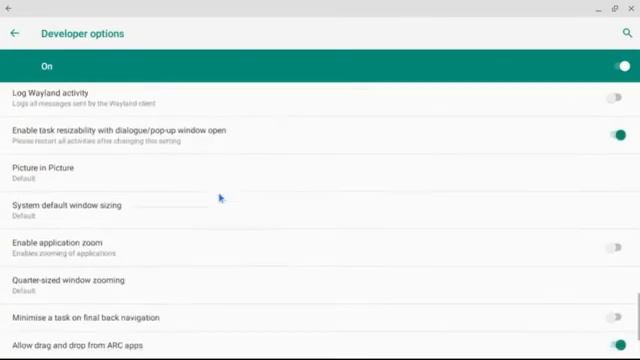Disable task resizability with dialogue/pop-up toggle
Image resolution: width=640 pixels, height=360 pixels.
tap(618, 135)
